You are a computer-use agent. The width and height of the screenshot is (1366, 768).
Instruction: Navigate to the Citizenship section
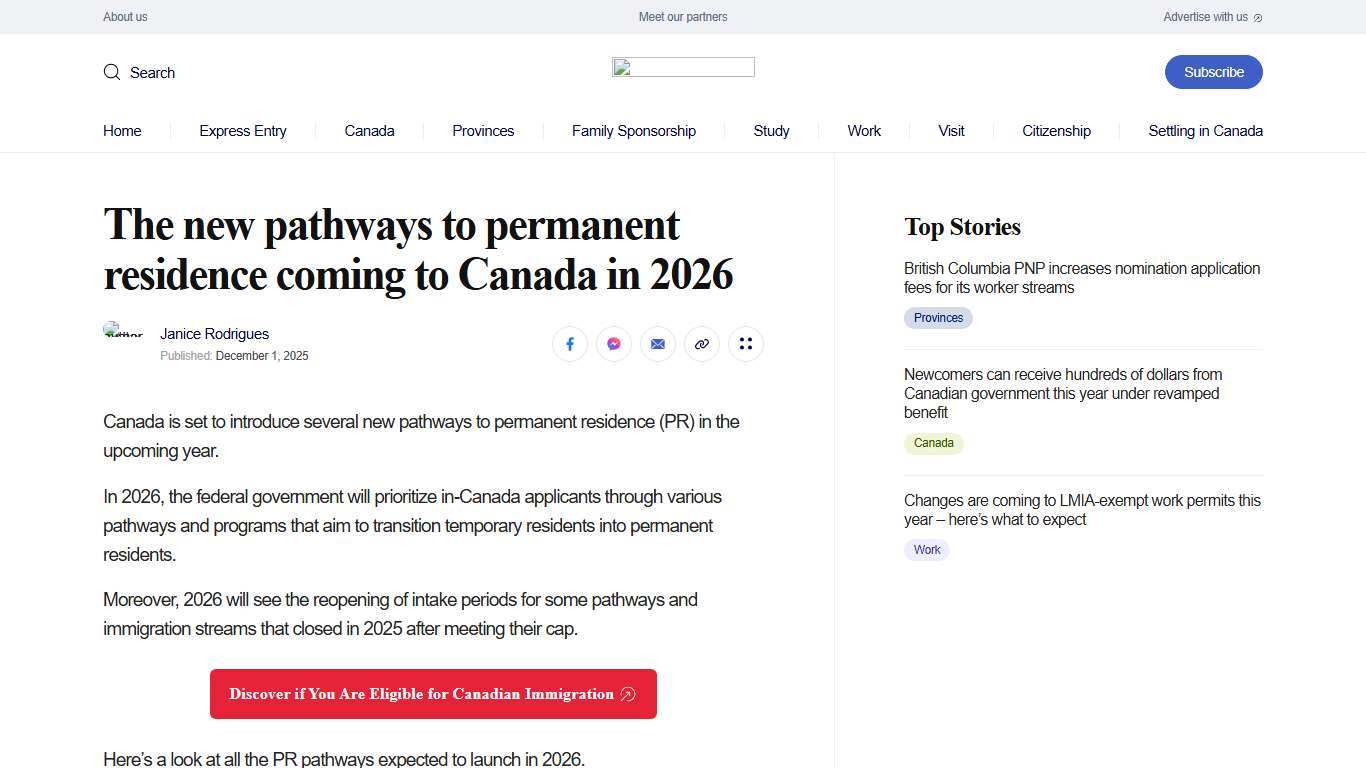pyautogui.click(x=1056, y=131)
